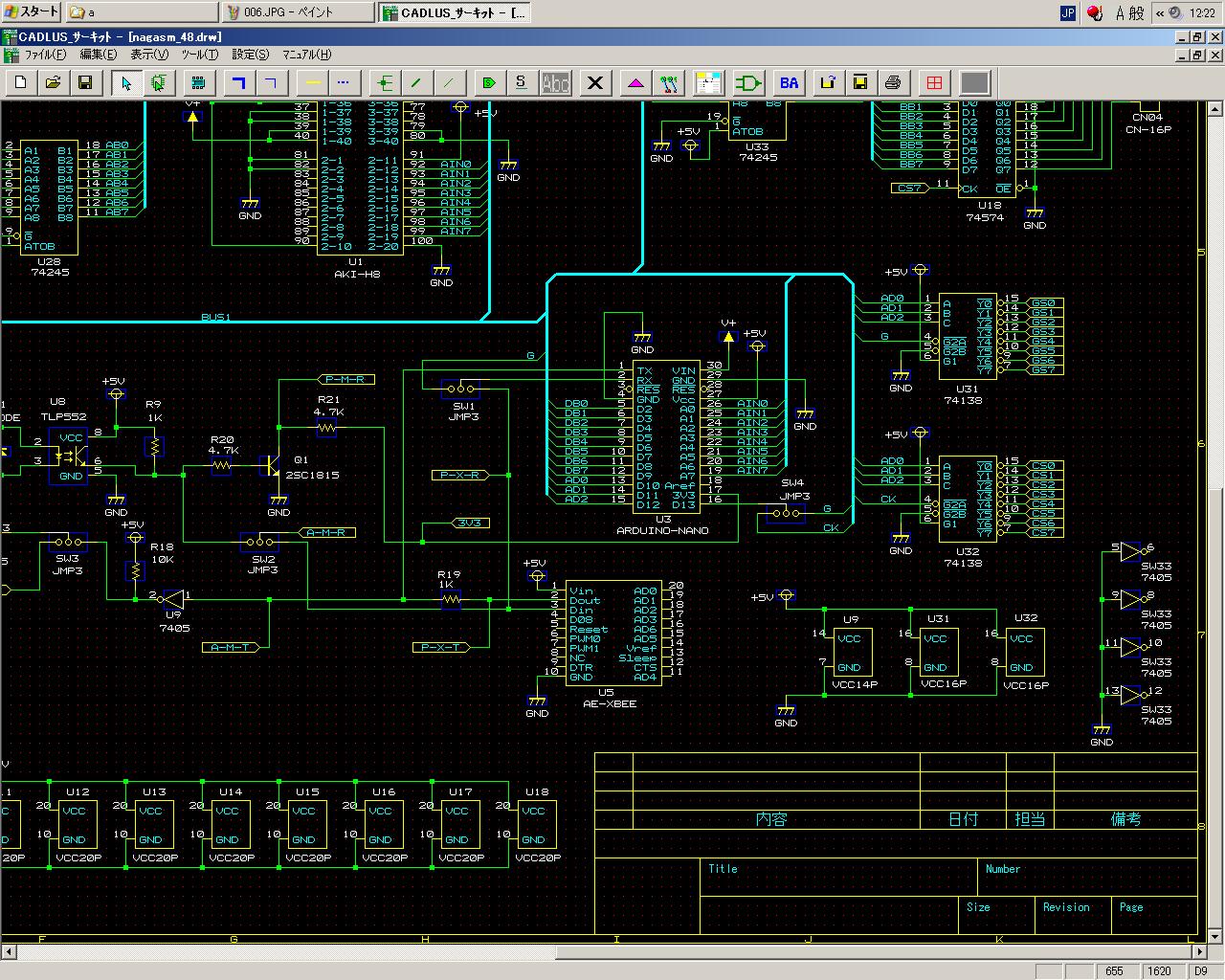Click the blue BA toolbar icon
The height and width of the screenshot is (980, 1225).
pos(789,83)
